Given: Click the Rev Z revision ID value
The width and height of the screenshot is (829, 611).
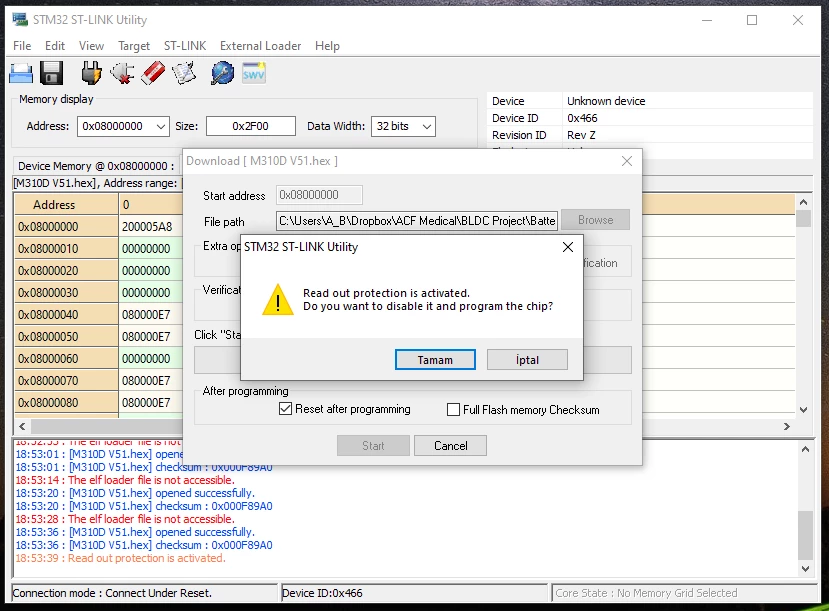Looking at the screenshot, I should 581,135.
